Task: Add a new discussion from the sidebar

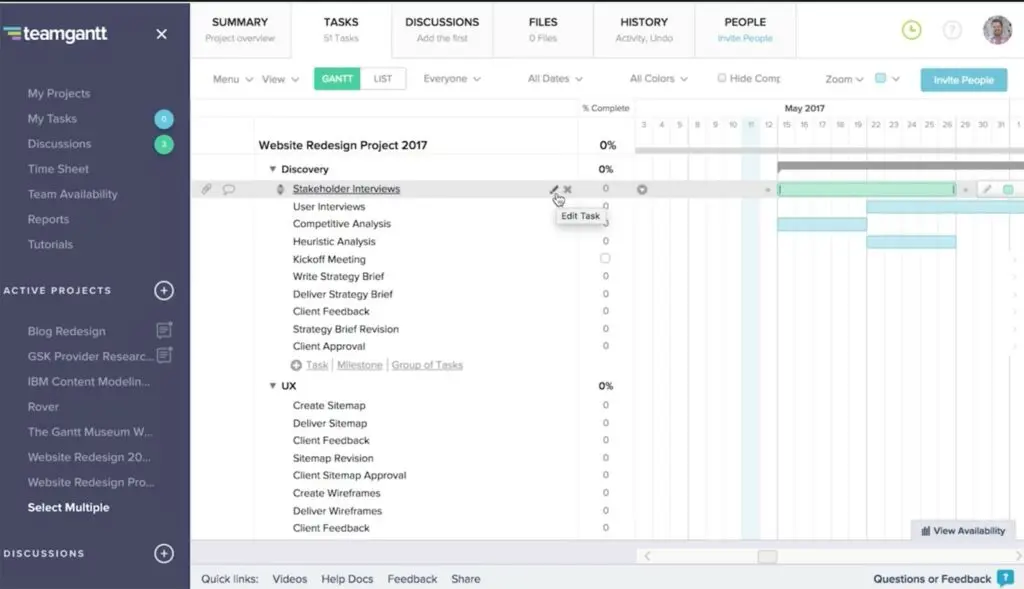Action: click(x=164, y=554)
